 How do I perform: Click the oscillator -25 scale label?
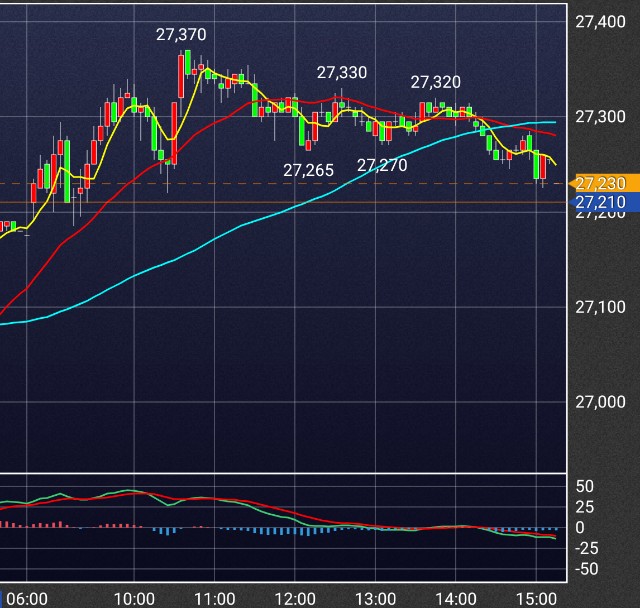[x=587, y=548]
